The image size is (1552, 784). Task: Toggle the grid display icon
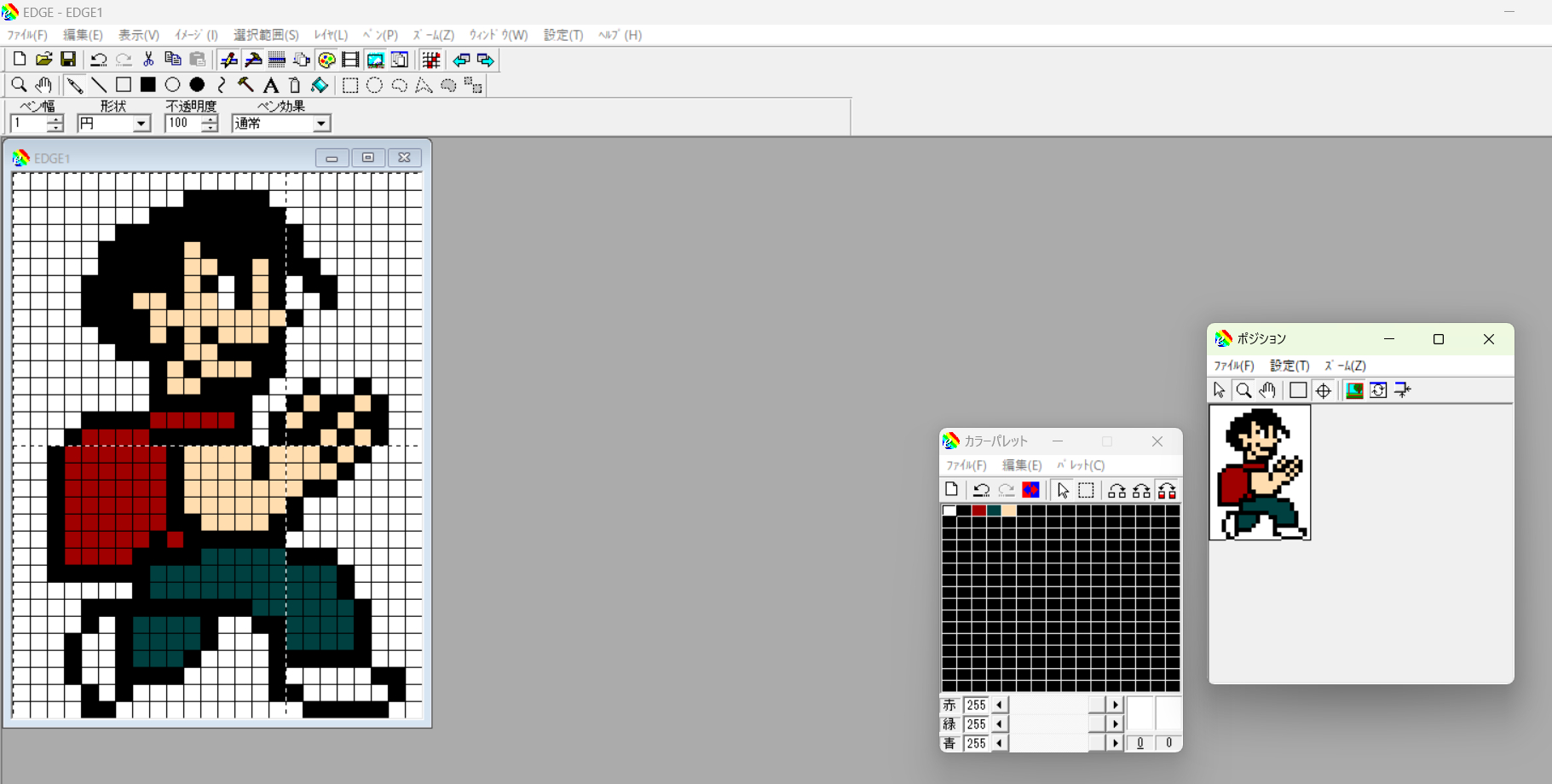coord(431,60)
